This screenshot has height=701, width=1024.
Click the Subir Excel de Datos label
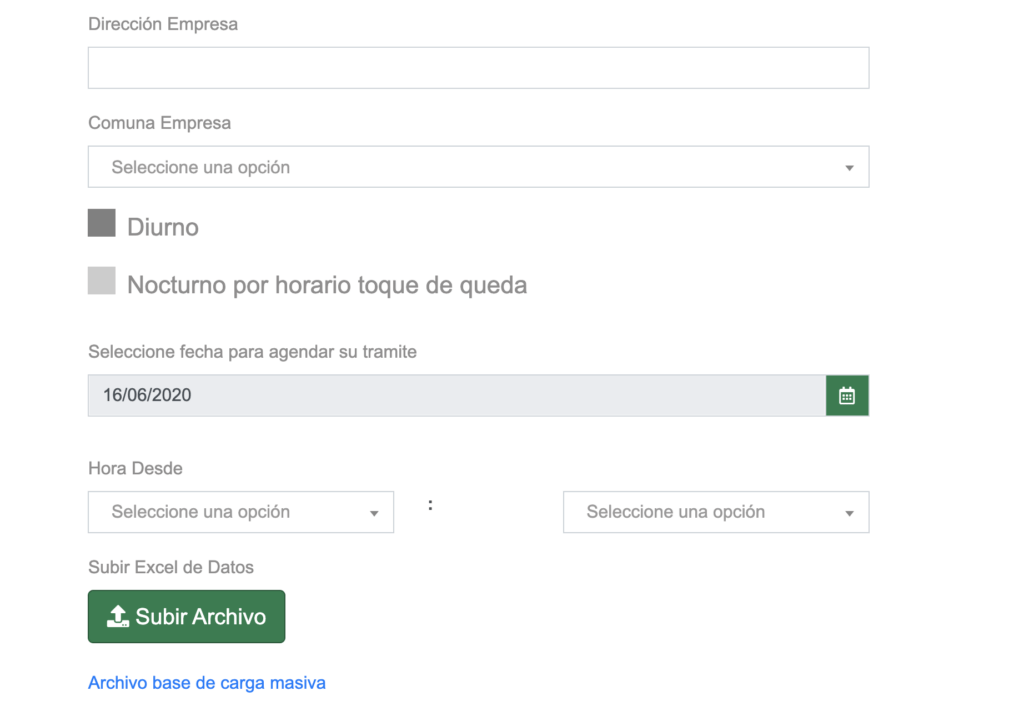pyautogui.click(x=171, y=567)
